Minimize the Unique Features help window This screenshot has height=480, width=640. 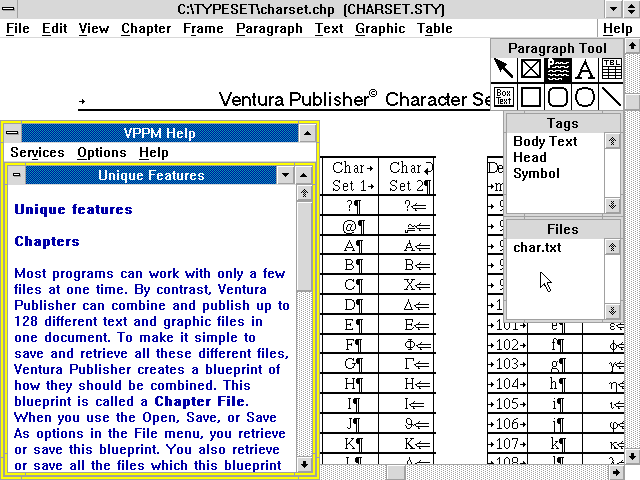(x=285, y=175)
